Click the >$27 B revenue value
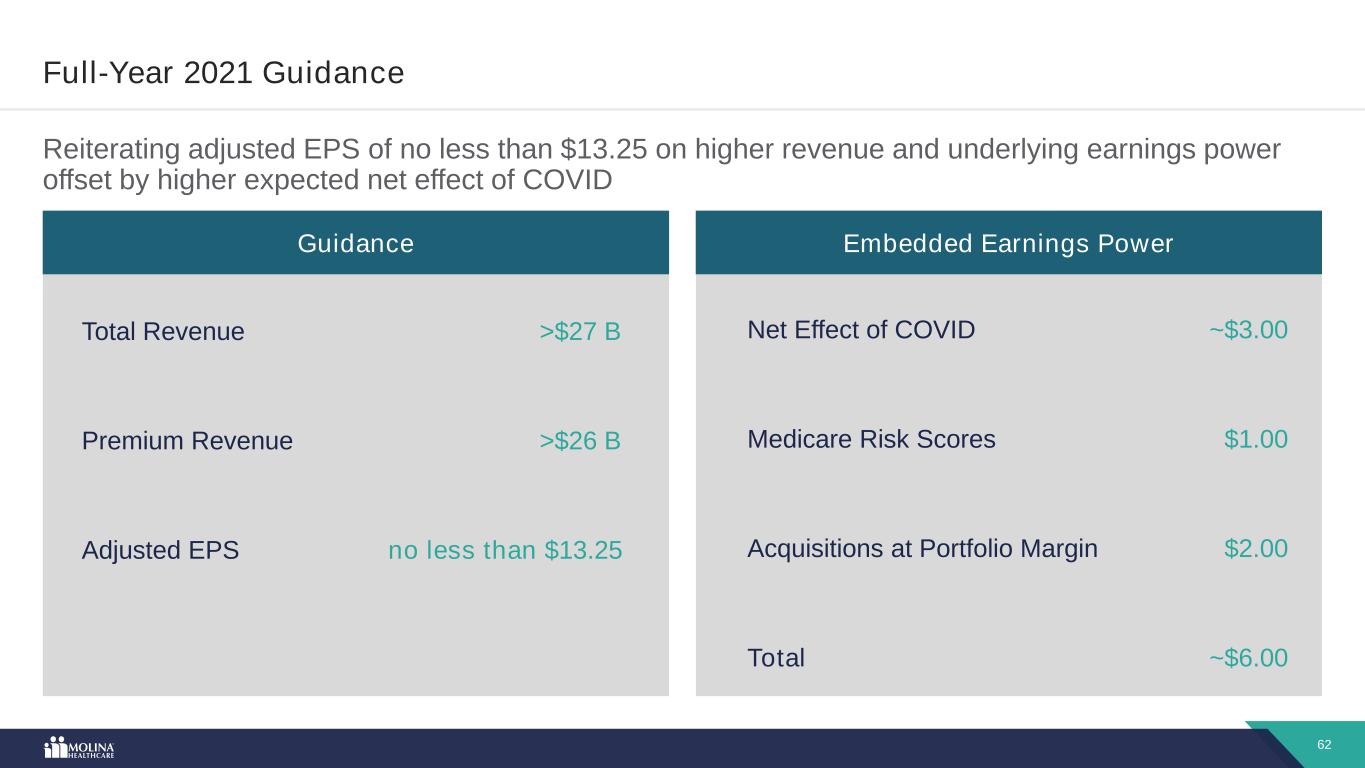 [580, 332]
